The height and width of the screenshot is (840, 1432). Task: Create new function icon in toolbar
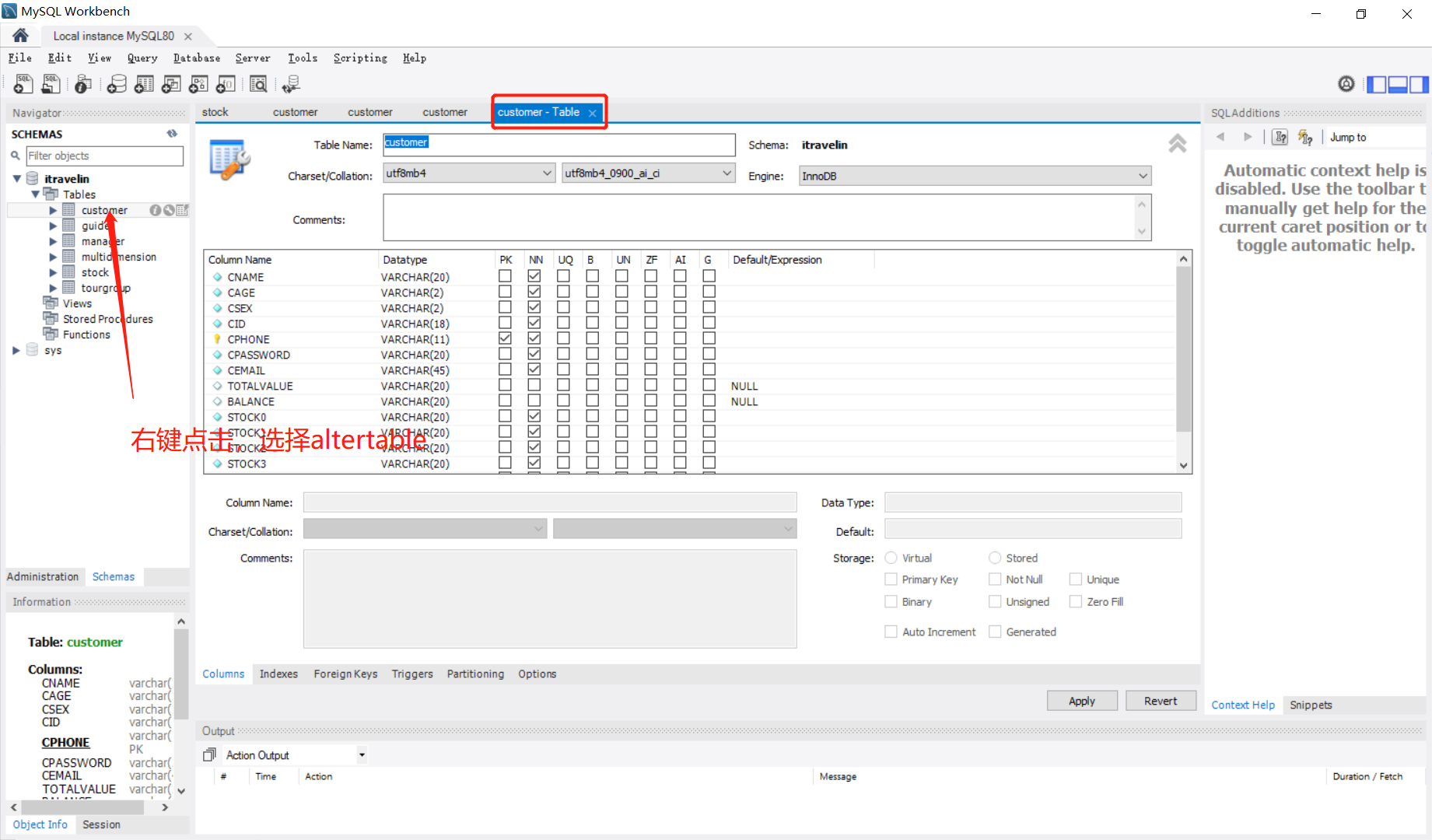pos(226,84)
